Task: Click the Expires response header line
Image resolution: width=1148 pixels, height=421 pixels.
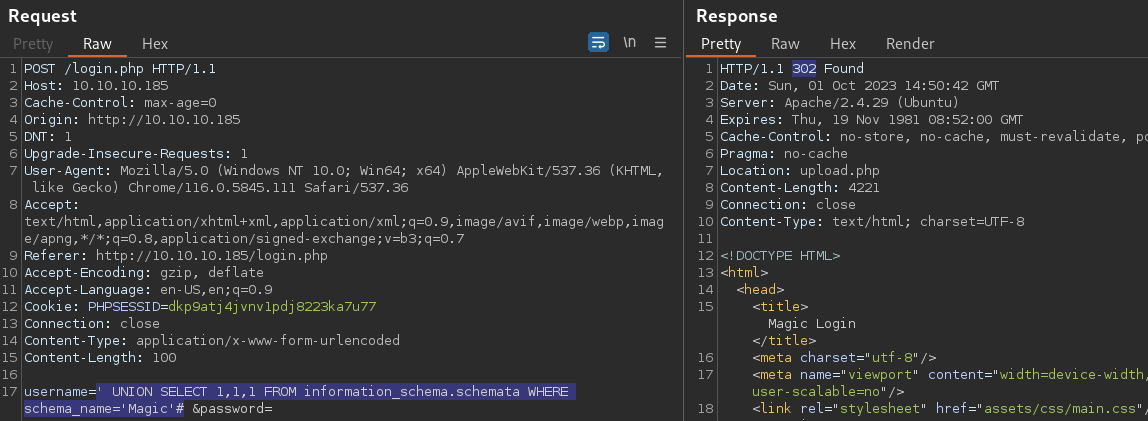Action: tap(871, 119)
